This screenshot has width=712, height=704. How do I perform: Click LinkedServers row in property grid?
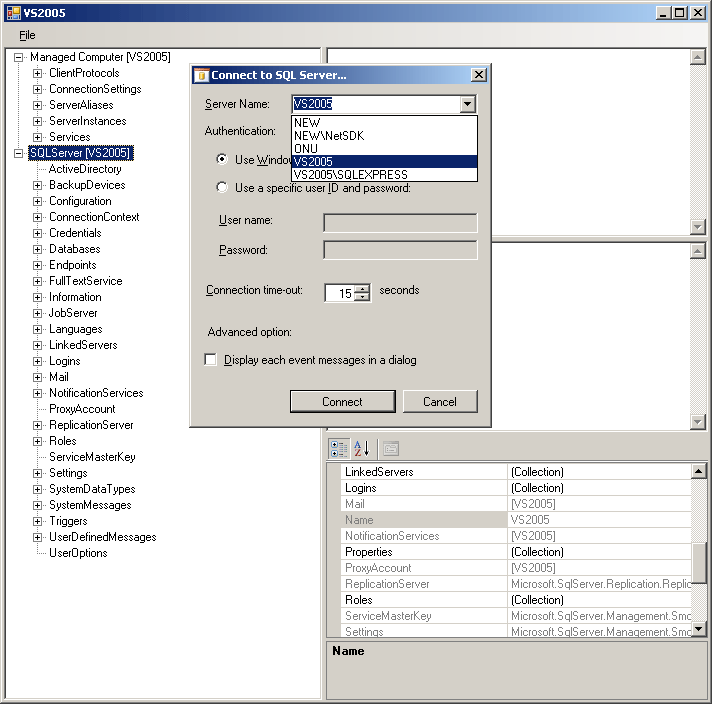click(516, 472)
